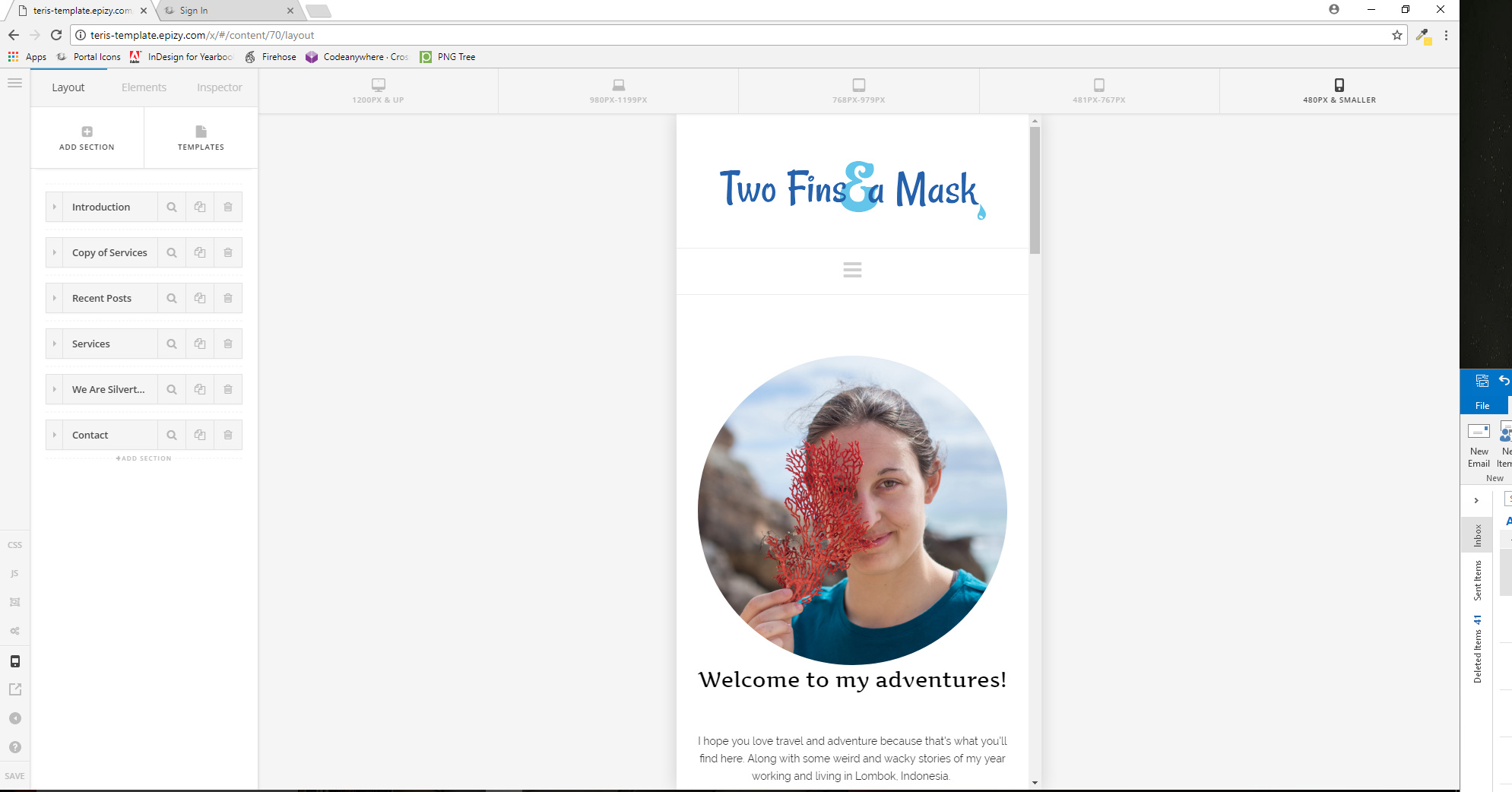Open the Templates panel
This screenshot has width=1512, height=792.
[201, 138]
